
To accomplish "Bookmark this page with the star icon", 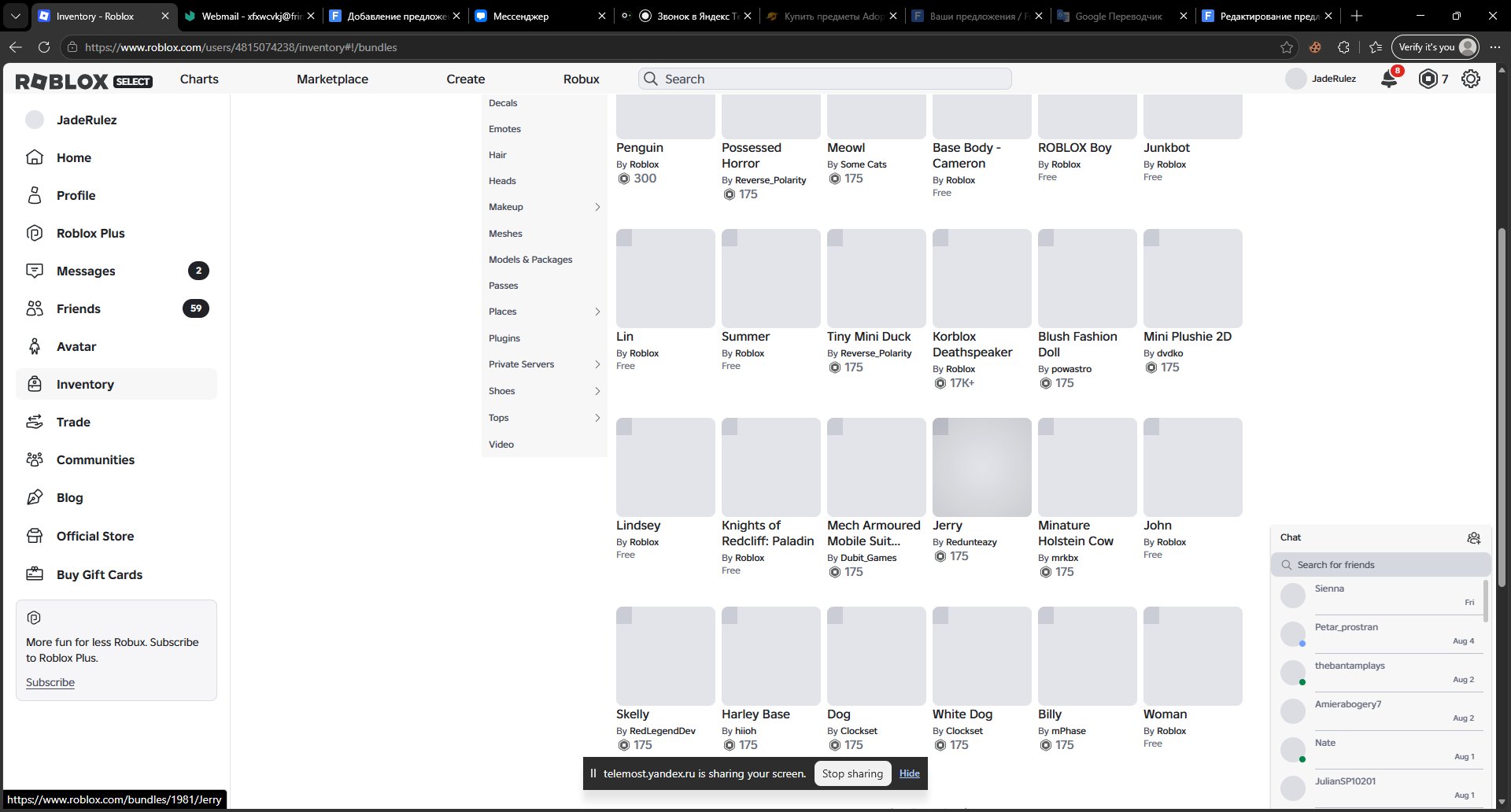I will click(1287, 47).
